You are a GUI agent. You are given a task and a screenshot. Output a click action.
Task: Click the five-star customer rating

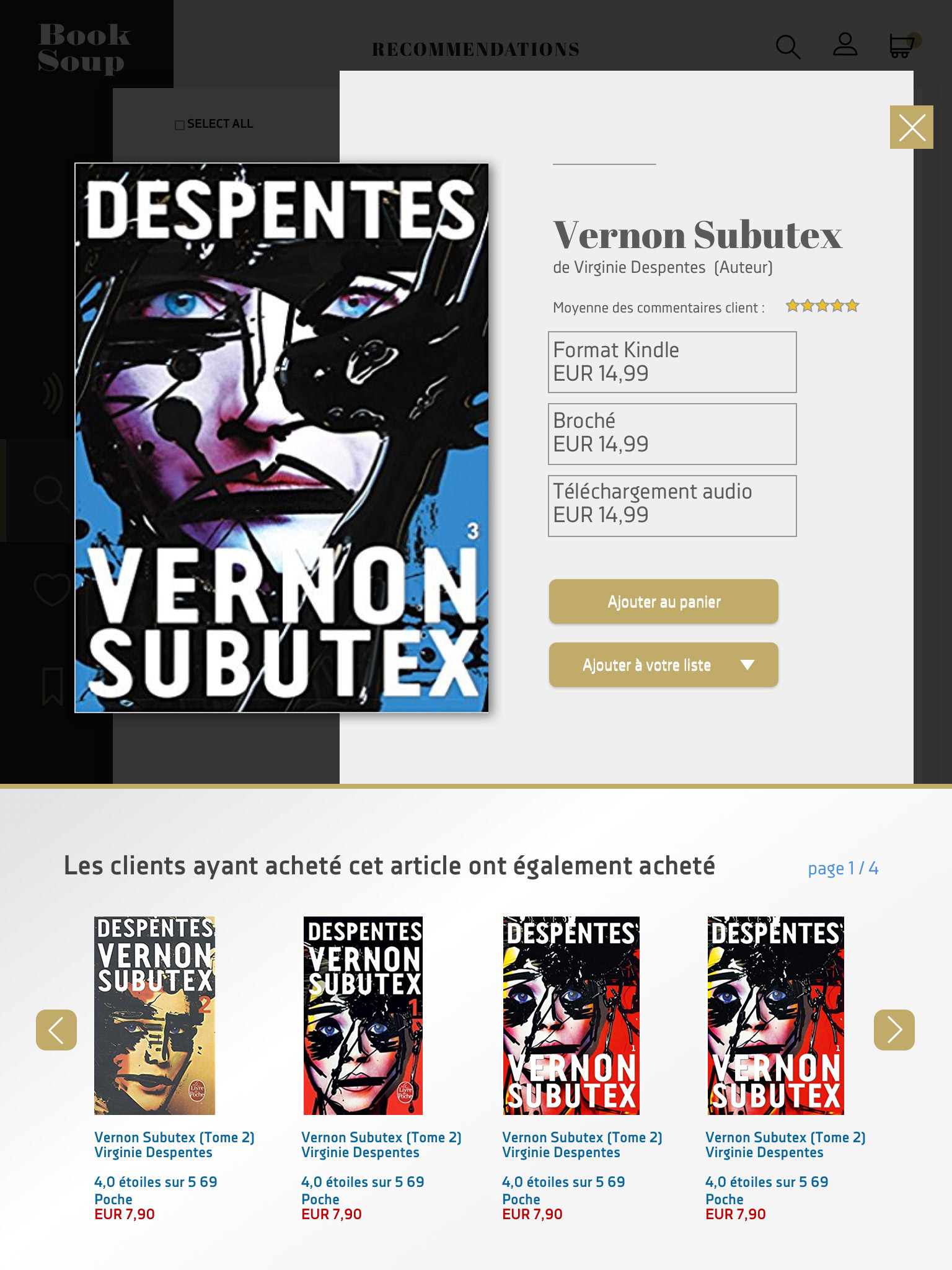tap(822, 306)
